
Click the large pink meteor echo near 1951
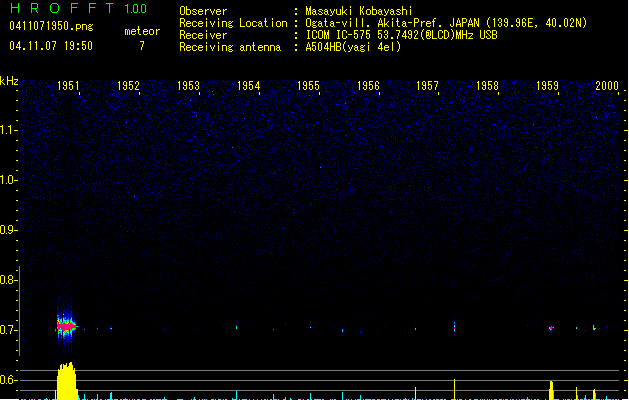[66, 326]
